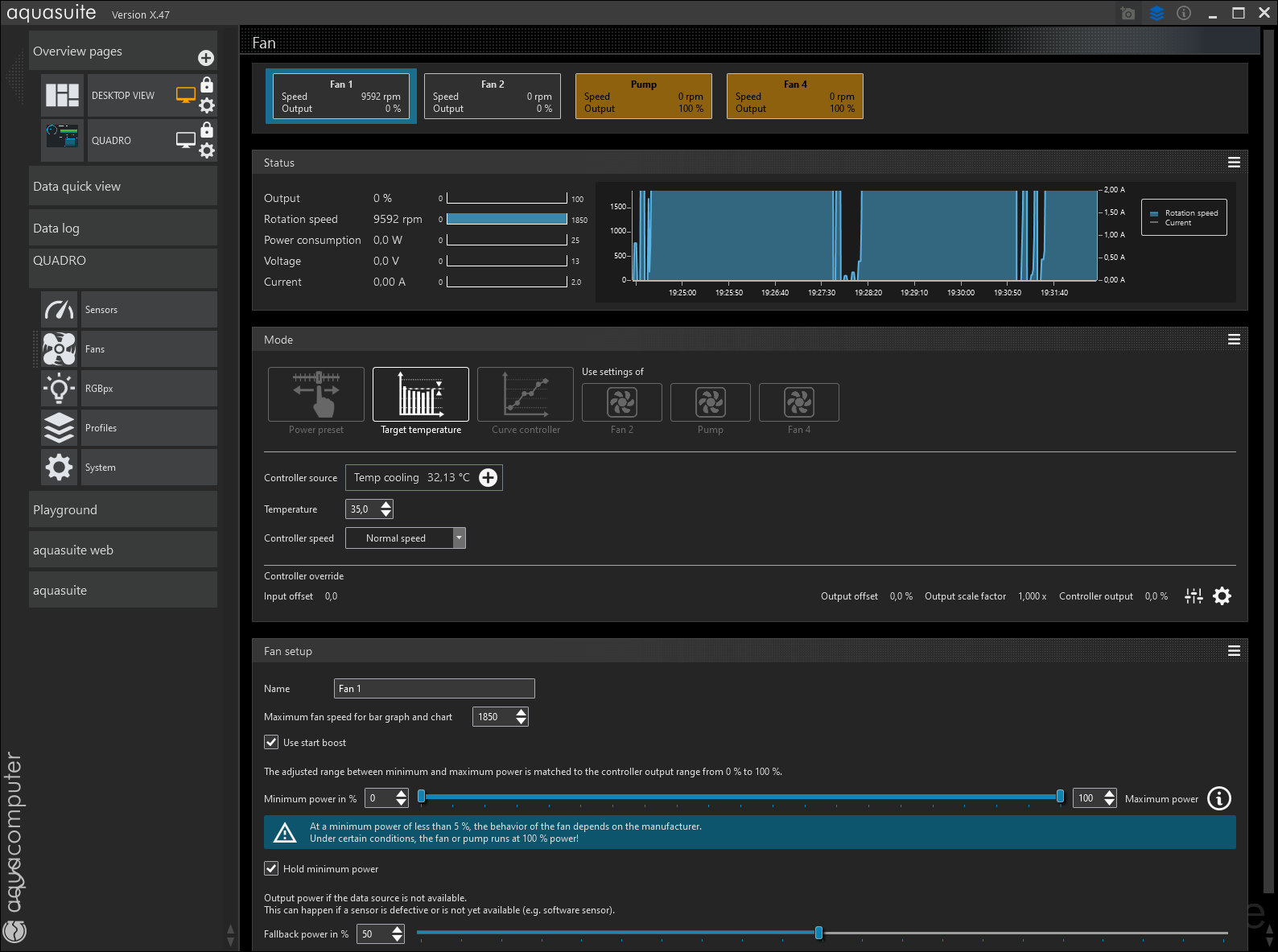Image resolution: width=1278 pixels, height=952 pixels.
Task: Open the controller settings gear icon
Action: 1222,596
